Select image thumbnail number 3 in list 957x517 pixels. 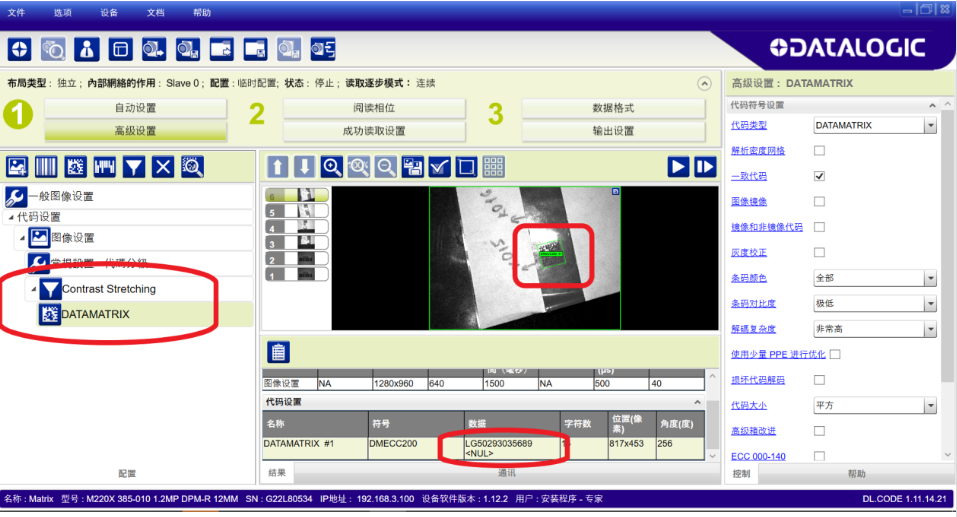(x=296, y=242)
